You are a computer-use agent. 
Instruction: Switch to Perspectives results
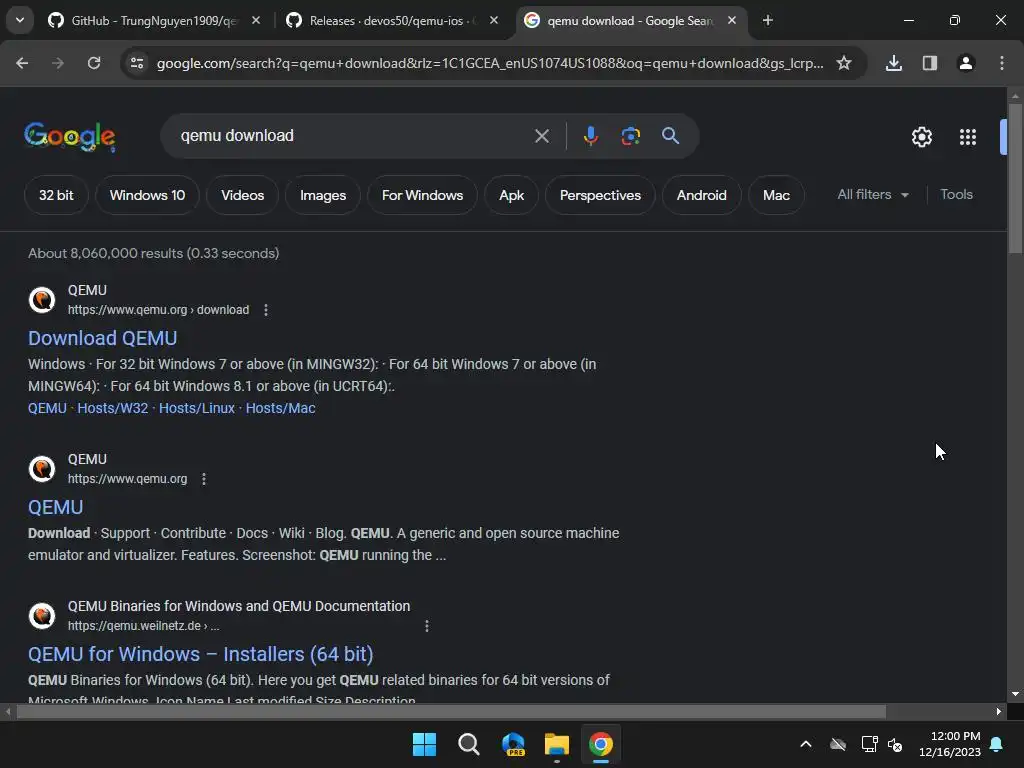[x=600, y=195]
